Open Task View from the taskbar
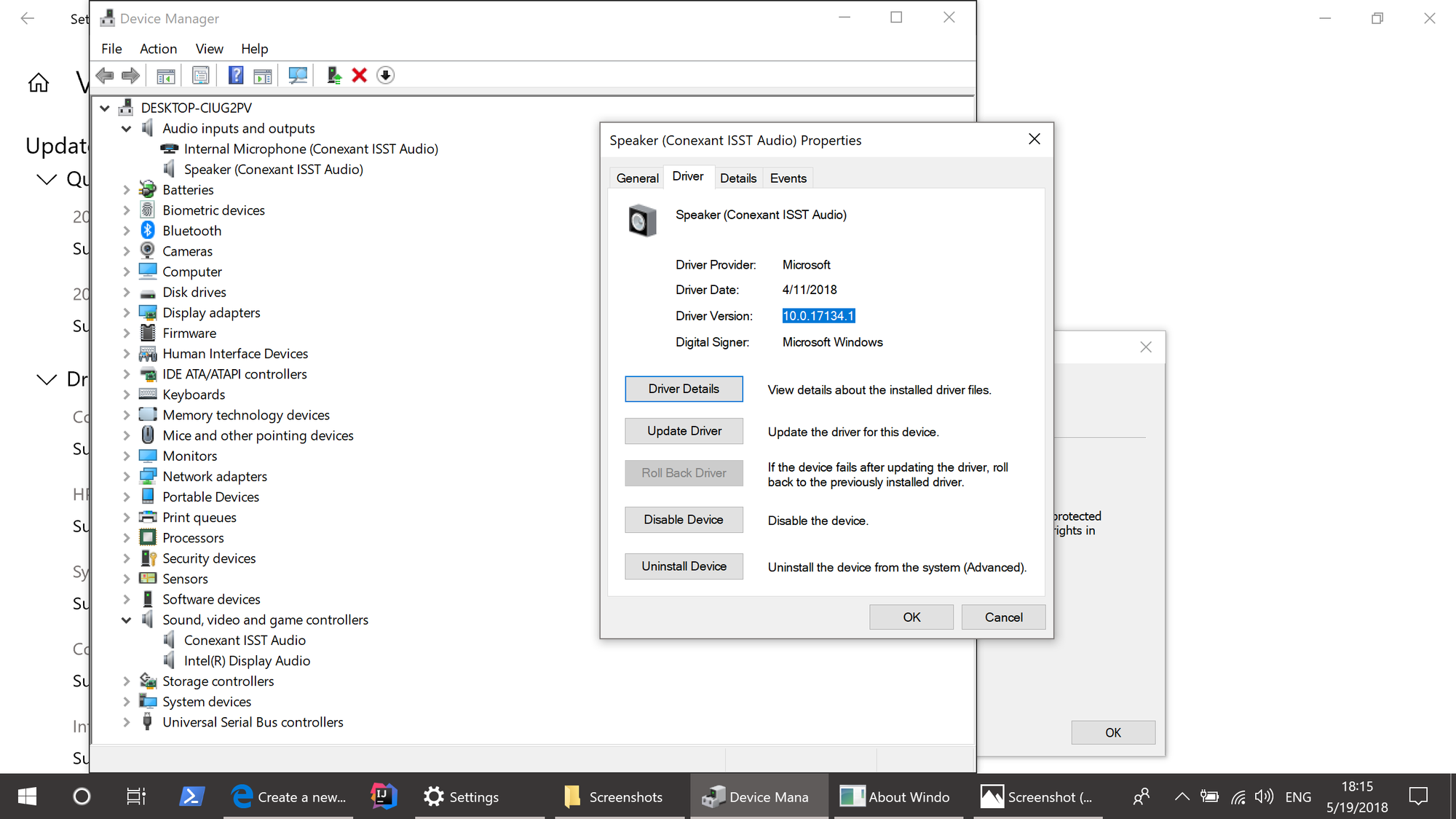1456x819 pixels. point(136,796)
